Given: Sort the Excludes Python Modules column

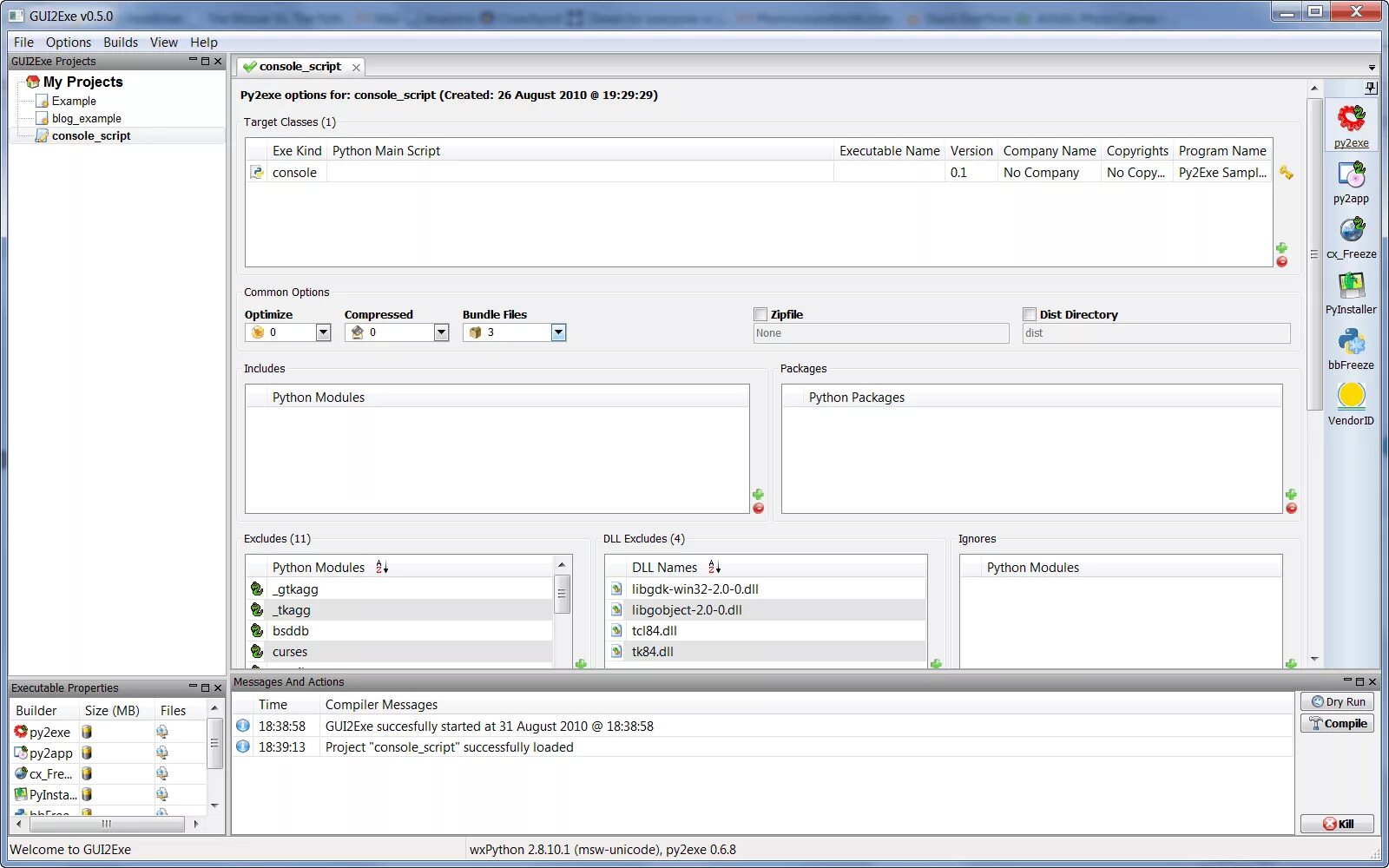Looking at the screenshot, I should click(x=382, y=567).
